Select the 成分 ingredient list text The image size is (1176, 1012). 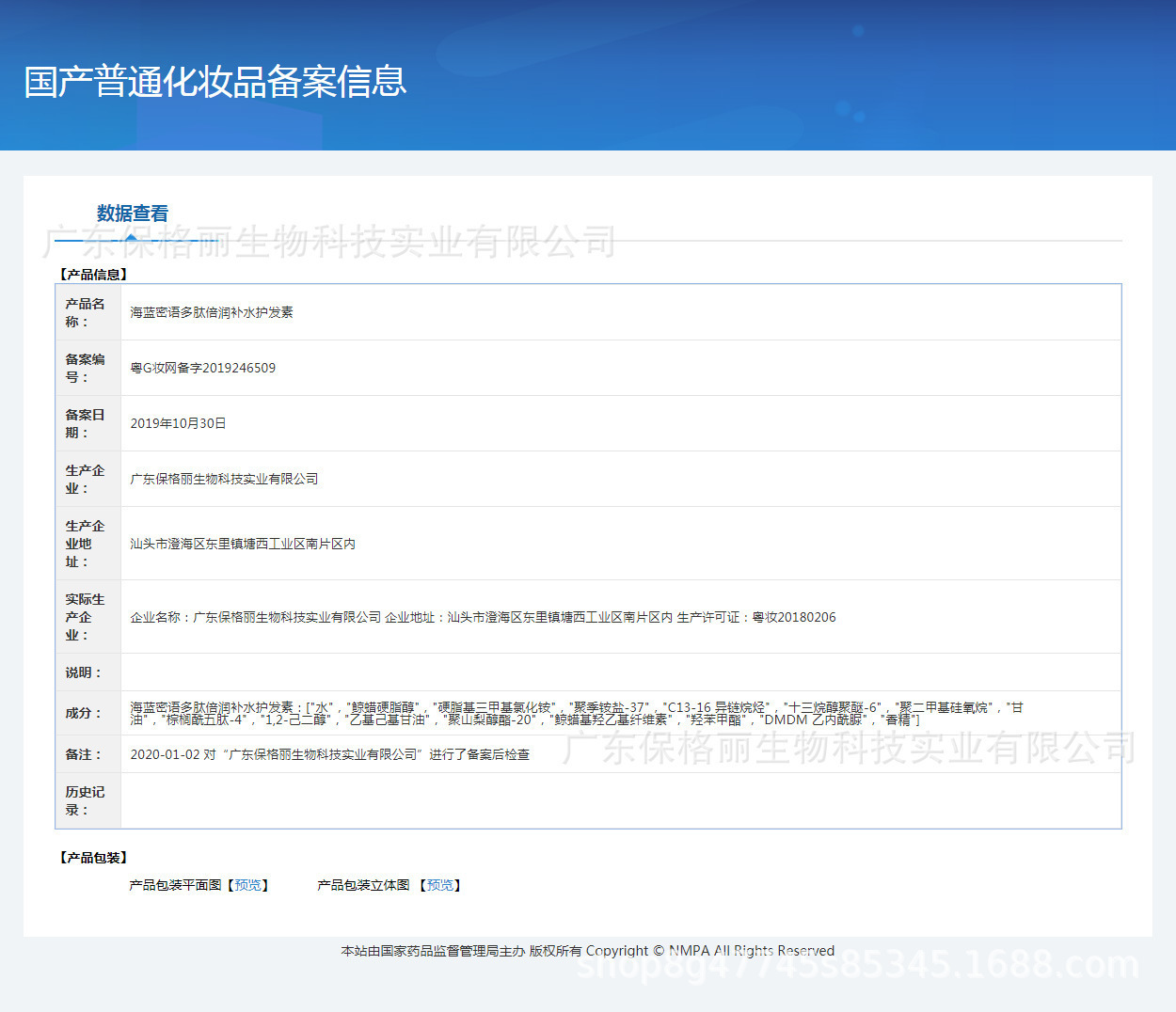tap(576, 713)
